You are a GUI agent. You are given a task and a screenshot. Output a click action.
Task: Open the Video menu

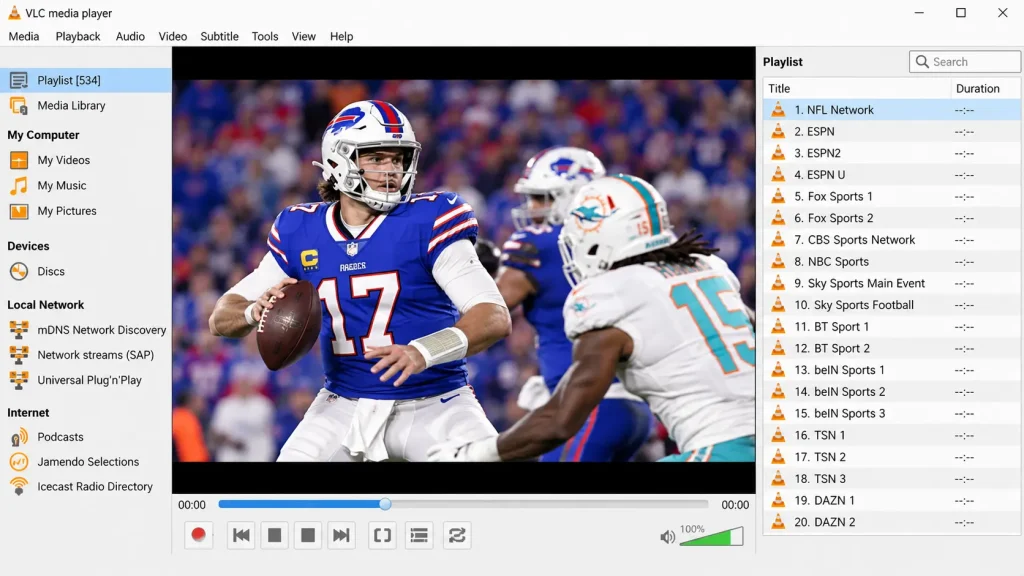172,37
